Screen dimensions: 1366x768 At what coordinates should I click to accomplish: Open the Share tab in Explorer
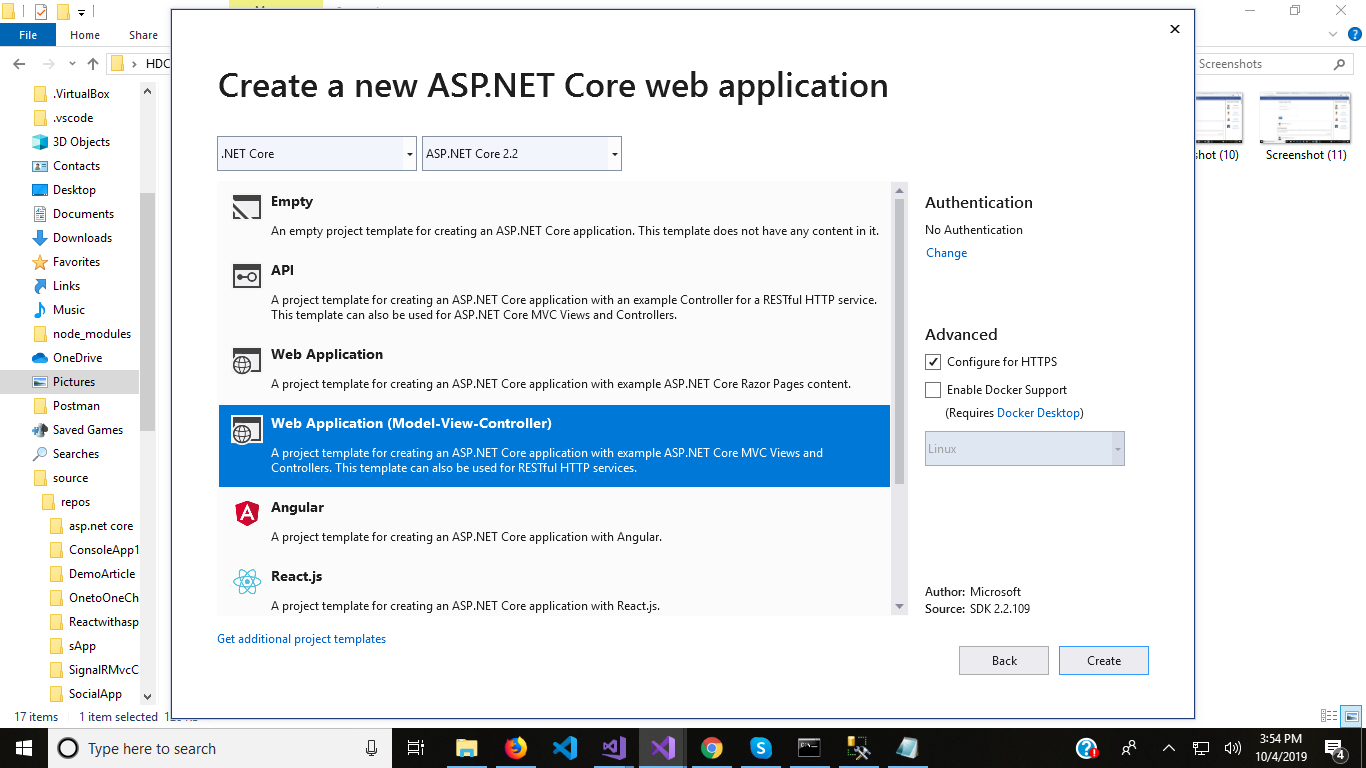coord(143,35)
